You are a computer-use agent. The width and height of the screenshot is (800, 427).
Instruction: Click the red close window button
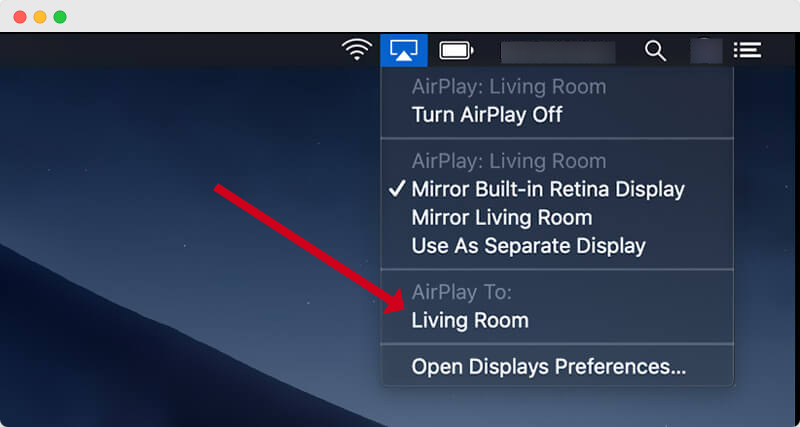[20, 17]
